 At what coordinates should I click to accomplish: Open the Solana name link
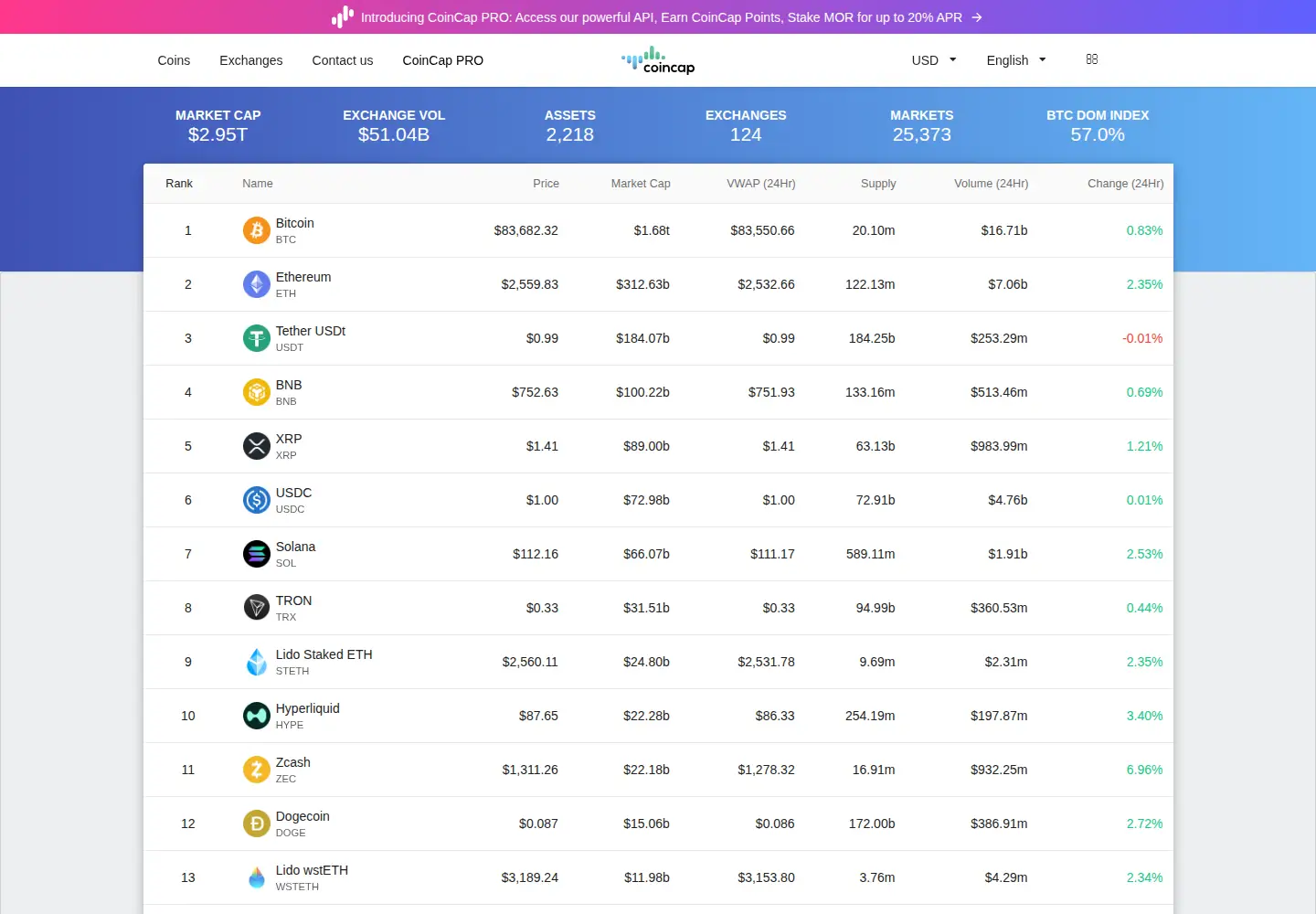[x=296, y=547]
